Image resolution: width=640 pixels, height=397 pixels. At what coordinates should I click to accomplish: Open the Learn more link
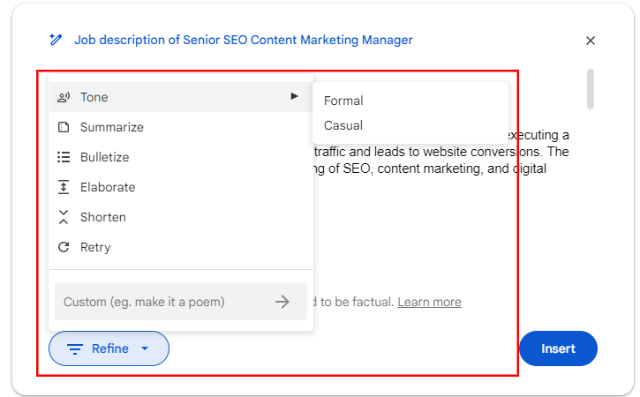(x=429, y=302)
